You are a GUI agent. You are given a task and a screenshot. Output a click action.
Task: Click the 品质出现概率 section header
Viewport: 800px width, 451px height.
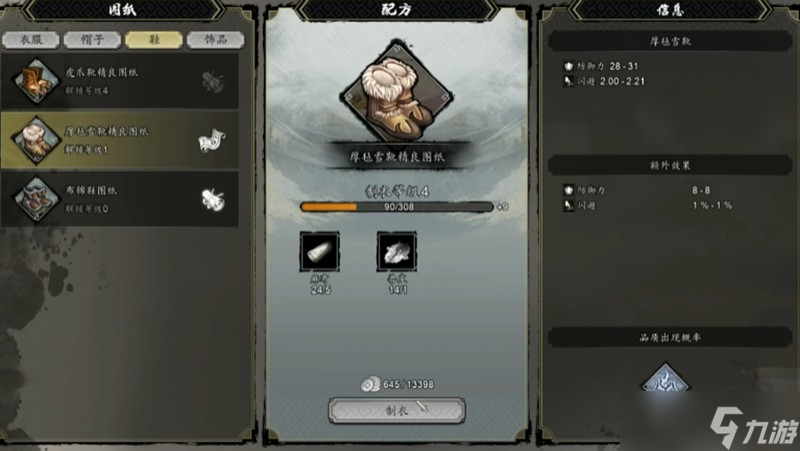point(669,337)
